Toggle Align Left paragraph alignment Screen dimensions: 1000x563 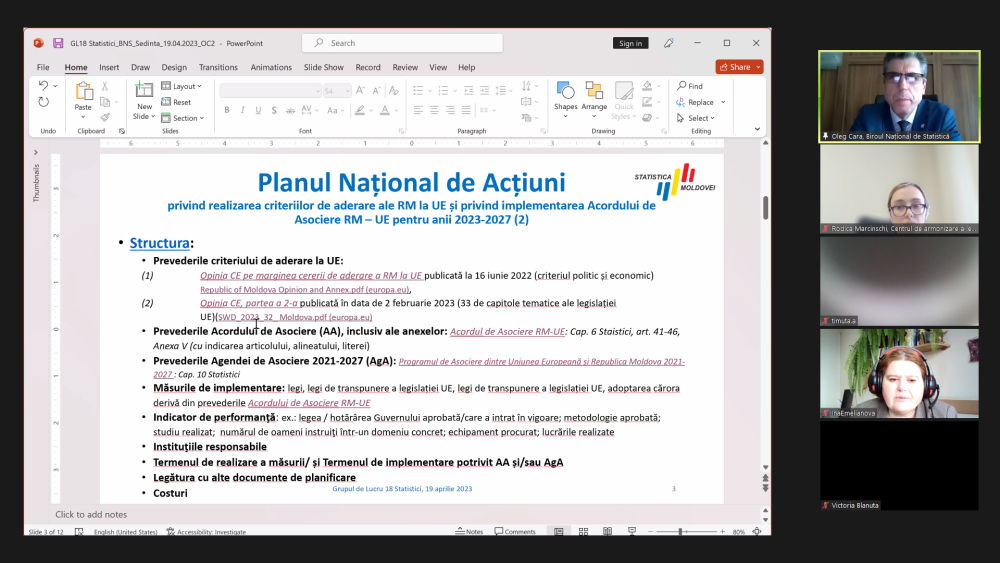click(x=418, y=110)
